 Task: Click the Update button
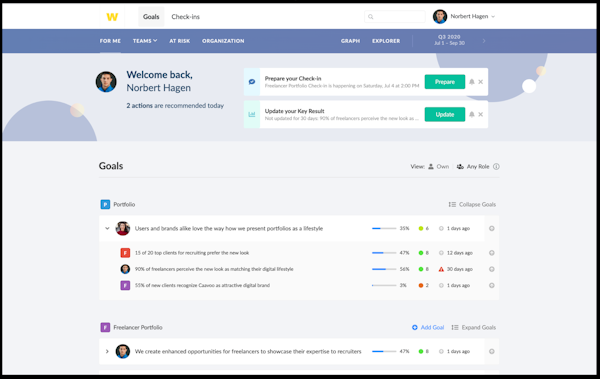445,114
